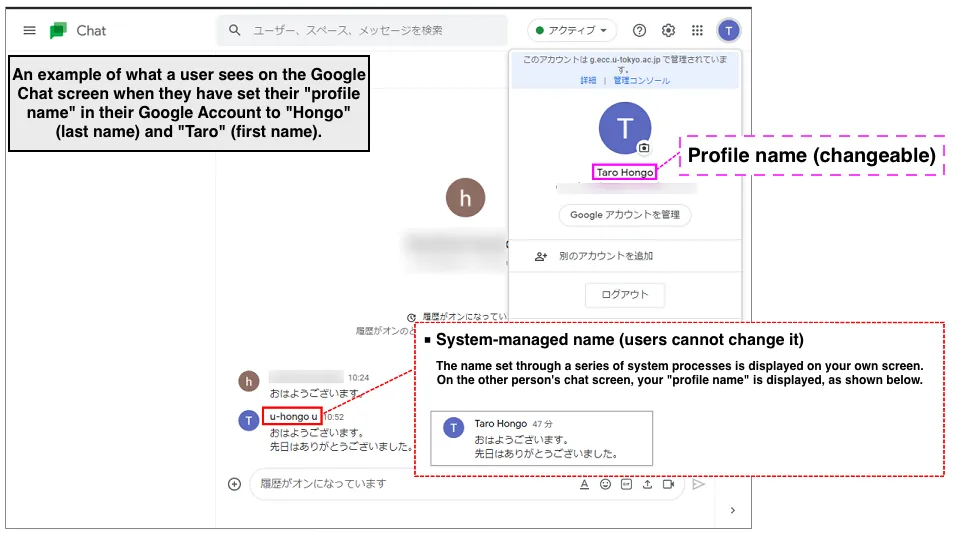This screenshot has height=534, width=953.
Task: Click the add video meeting icon
Action: point(669,484)
